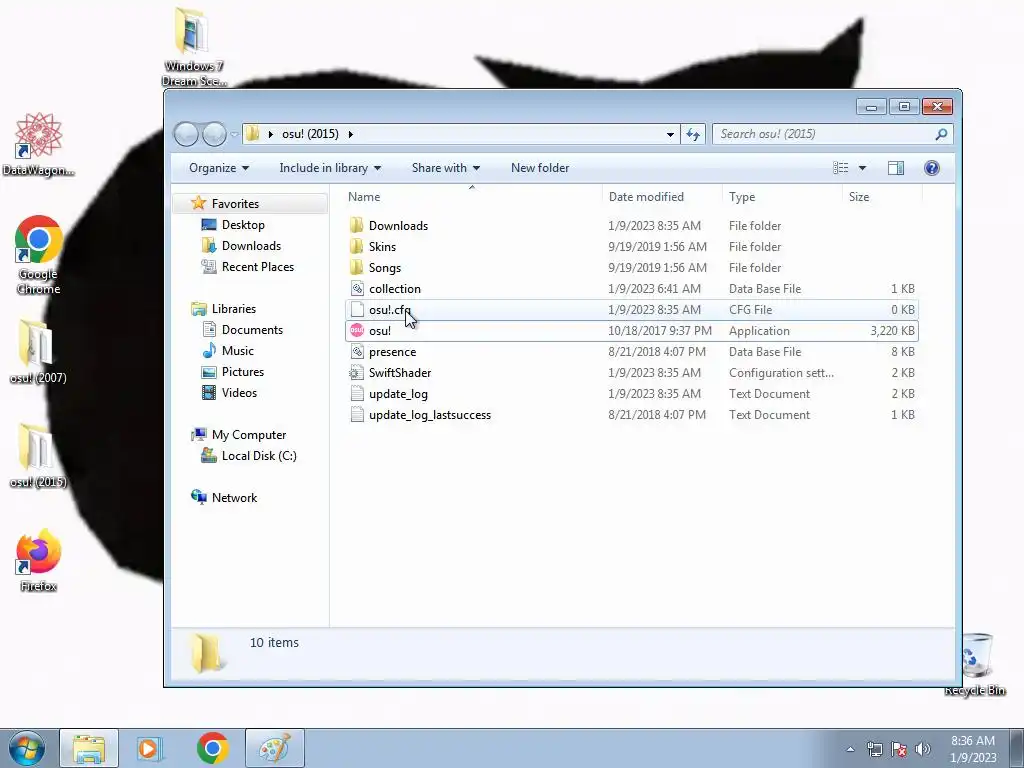Click the Explorer forward navigation button
This screenshot has height=768, width=1024.
point(214,134)
